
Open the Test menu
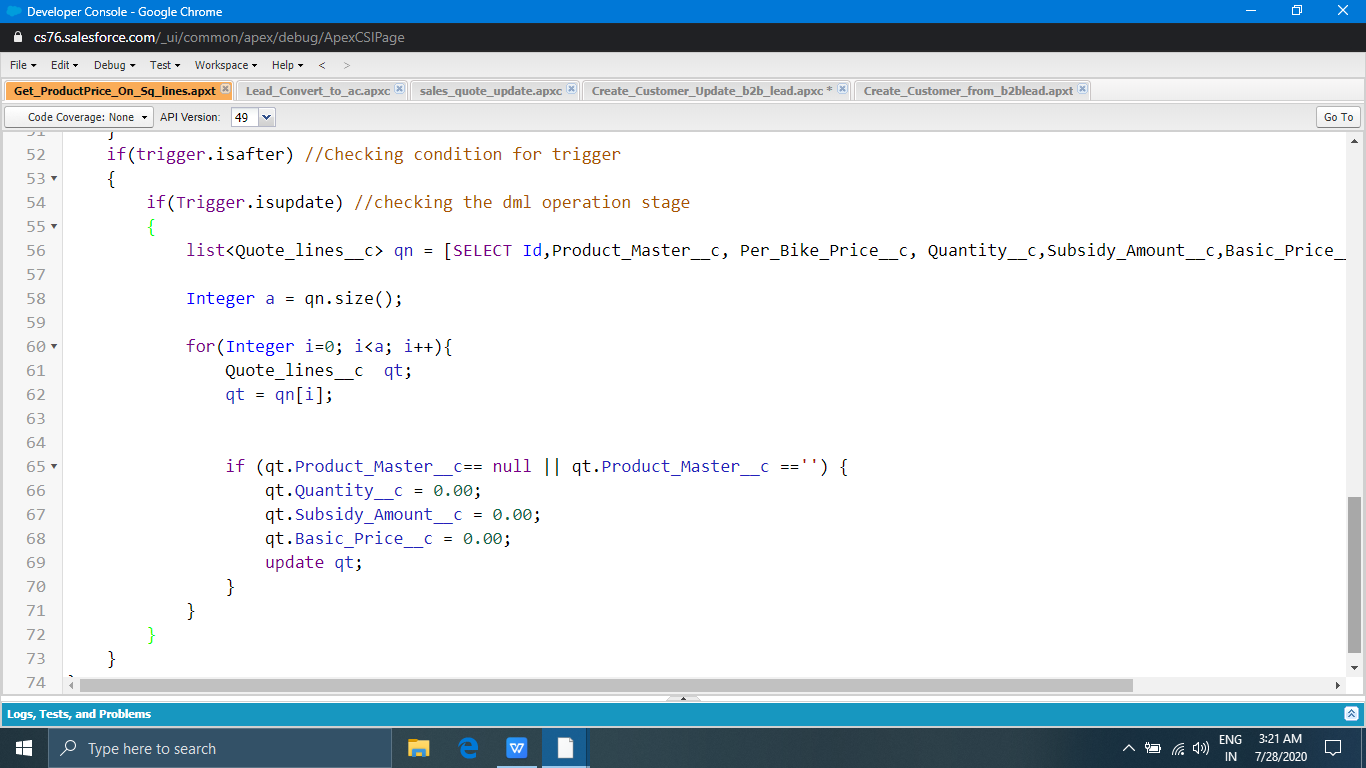coord(165,65)
